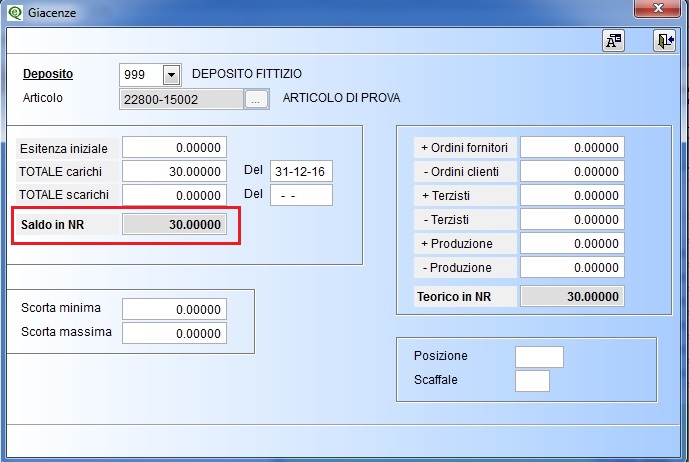The height and width of the screenshot is (462, 689).
Task: Click the exit door icon
Action: click(x=665, y=40)
